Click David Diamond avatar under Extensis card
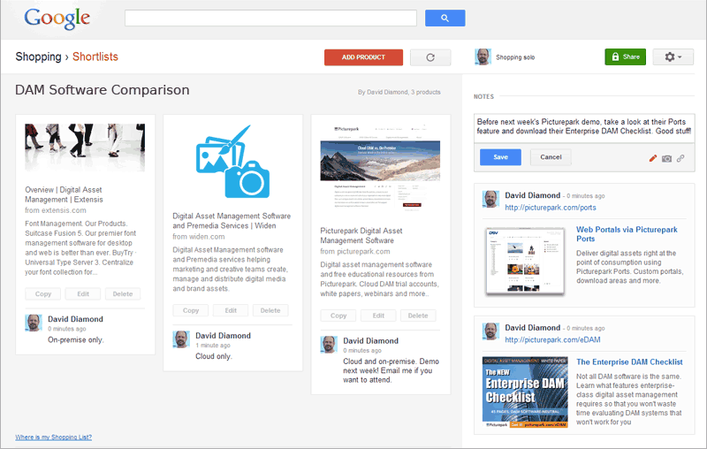This screenshot has width=707, height=449. click(33, 323)
